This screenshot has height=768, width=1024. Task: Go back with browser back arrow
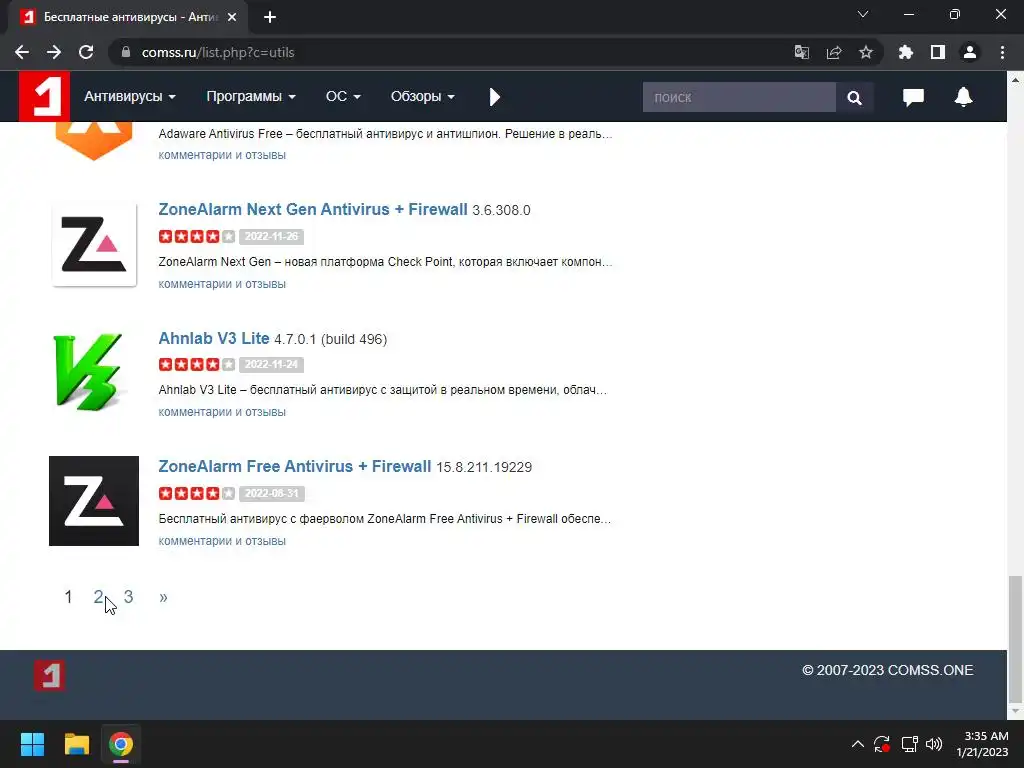pyautogui.click(x=22, y=52)
